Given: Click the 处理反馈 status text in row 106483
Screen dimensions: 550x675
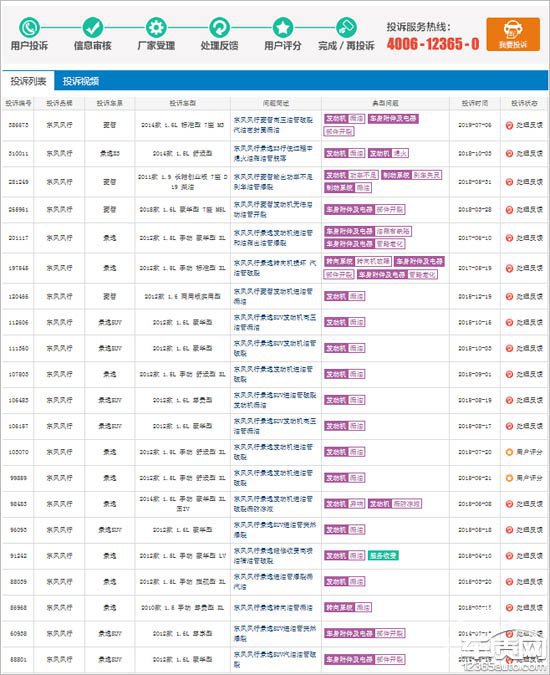Looking at the screenshot, I should tap(529, 400).
